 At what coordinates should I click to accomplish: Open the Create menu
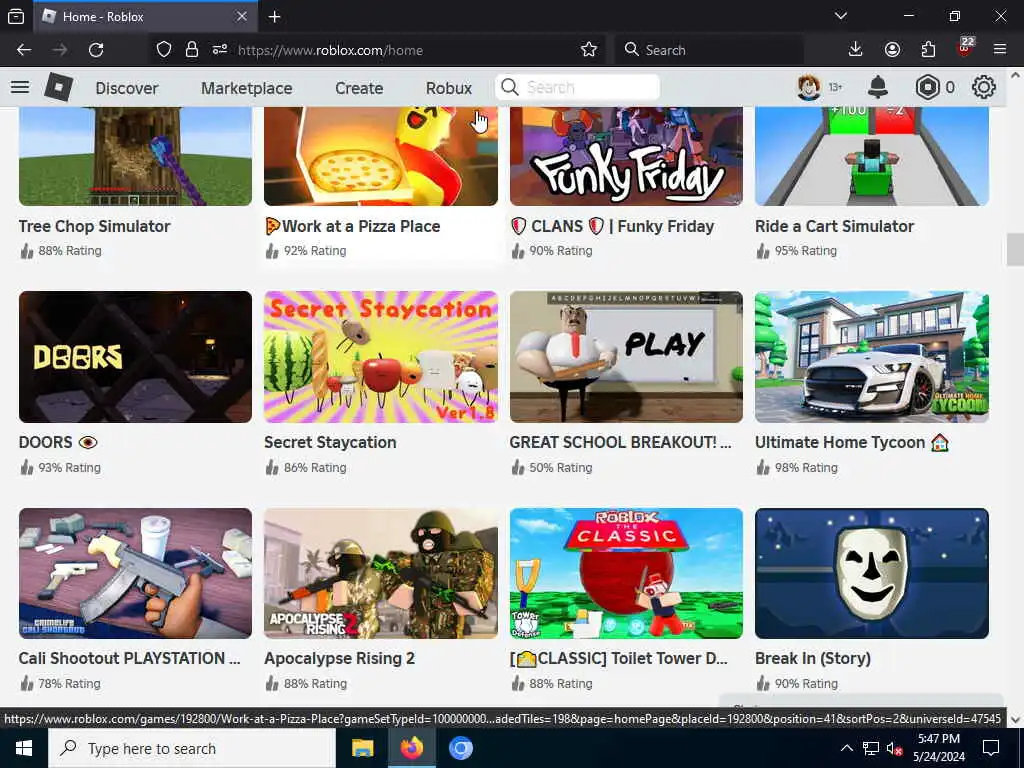click(x=359, y=88)
